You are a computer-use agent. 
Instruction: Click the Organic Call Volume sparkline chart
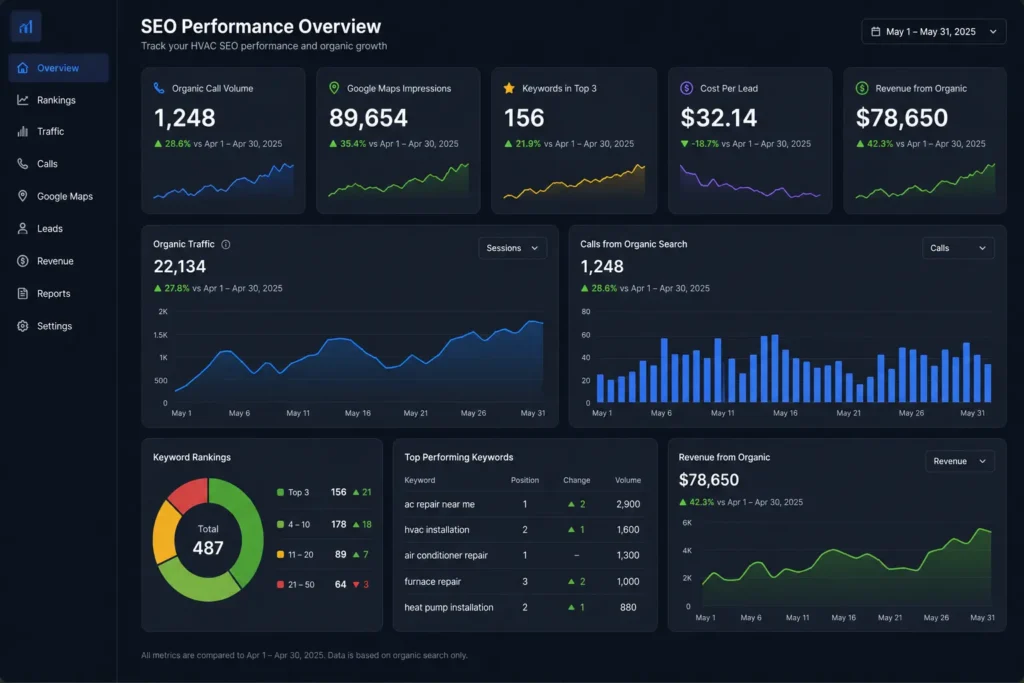click(x=223, y=181)
